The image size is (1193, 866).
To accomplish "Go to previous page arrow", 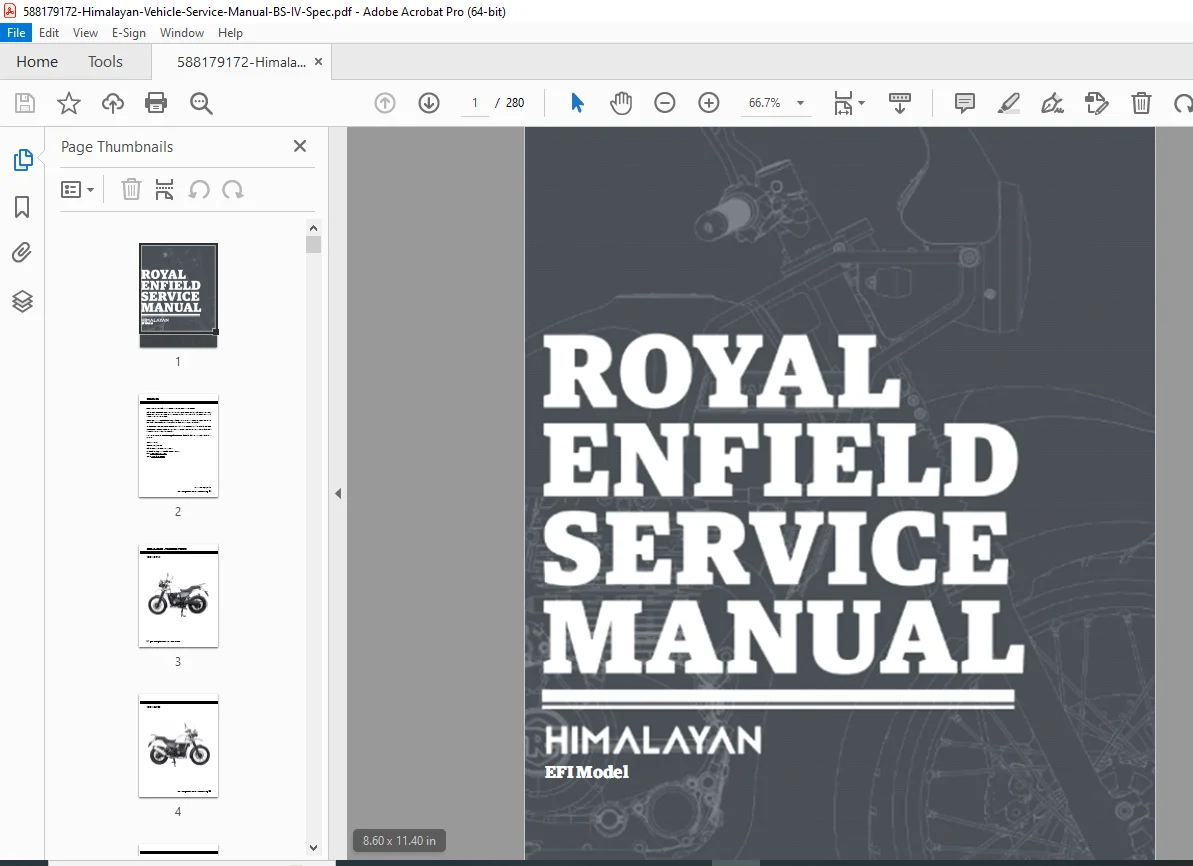I will point(385,103).
